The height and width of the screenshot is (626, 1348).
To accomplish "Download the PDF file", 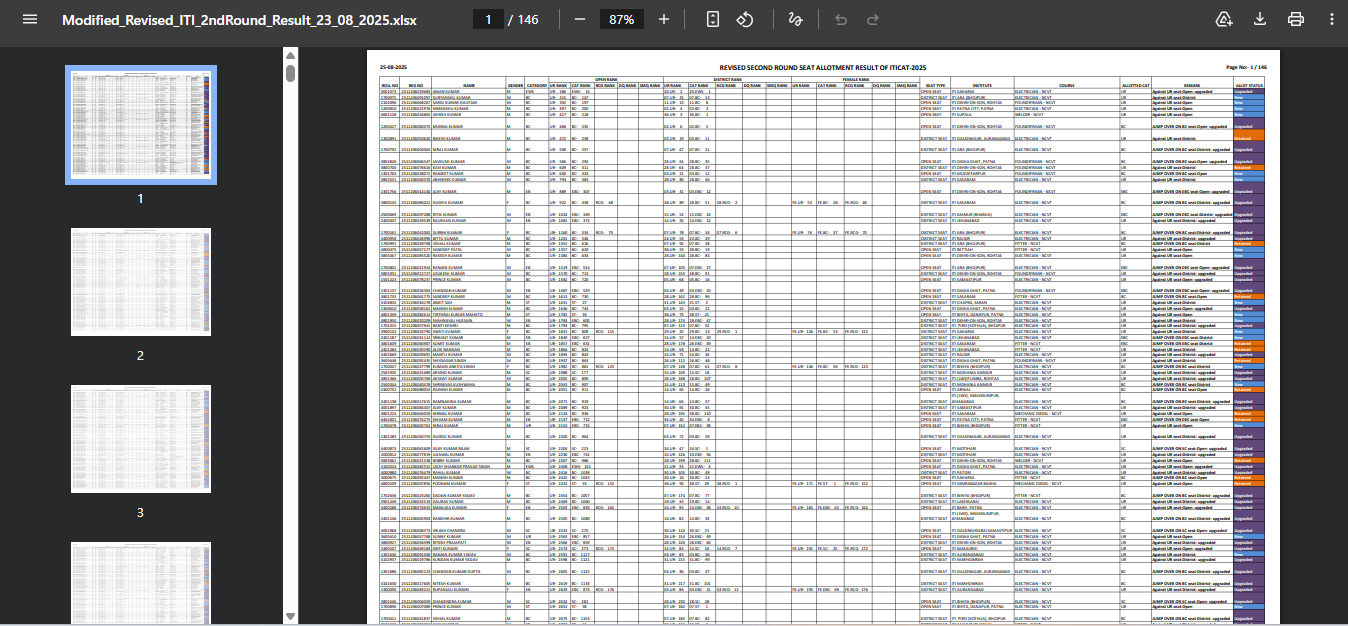I will click(1260, 20).
